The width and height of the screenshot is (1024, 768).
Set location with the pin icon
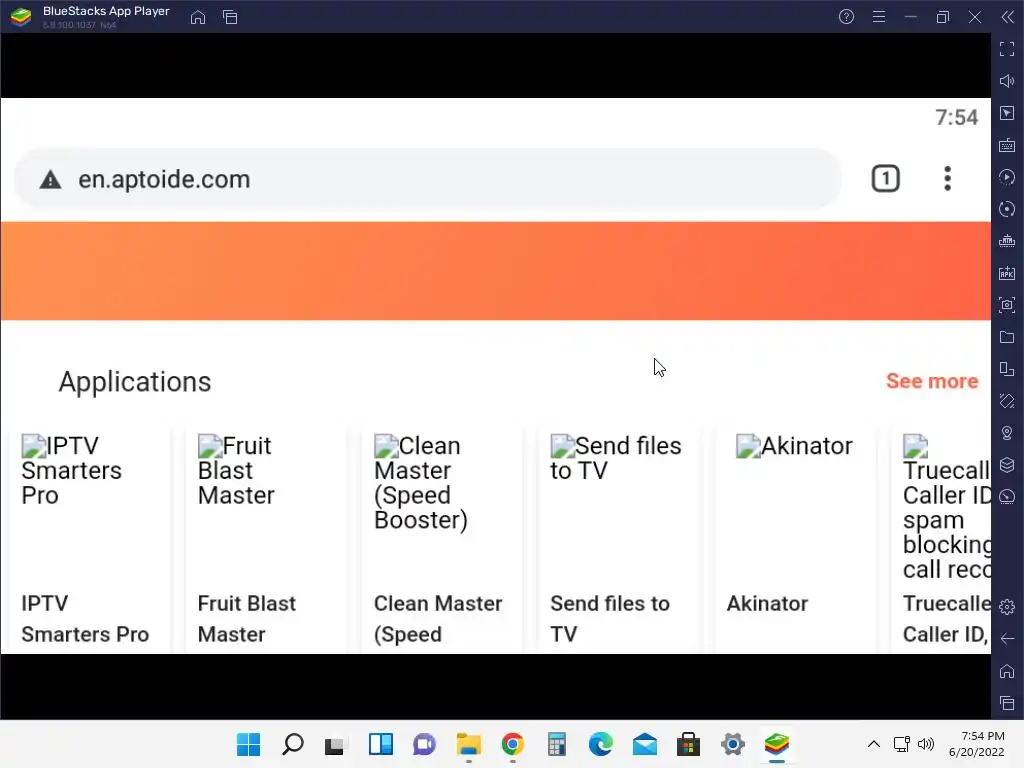click(x=1007, y=433)
